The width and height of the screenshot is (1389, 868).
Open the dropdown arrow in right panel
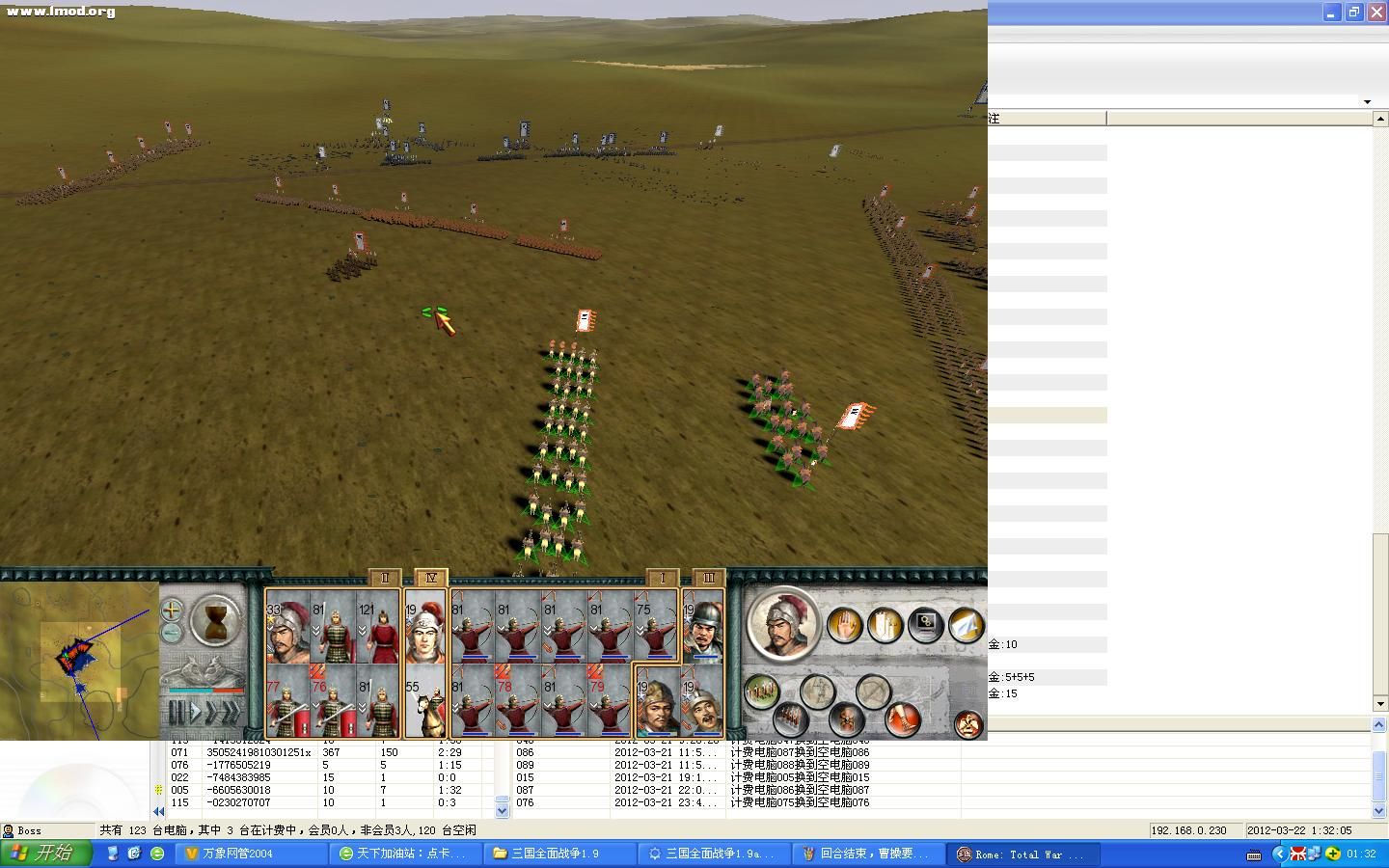pyautogui.click(x=1367, y=101)
